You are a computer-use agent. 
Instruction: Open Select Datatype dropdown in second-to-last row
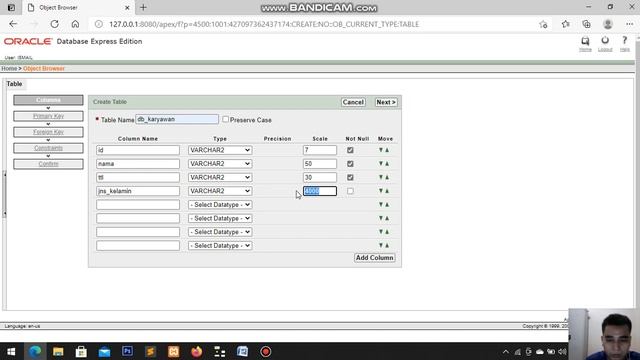[x=220, y=232]
